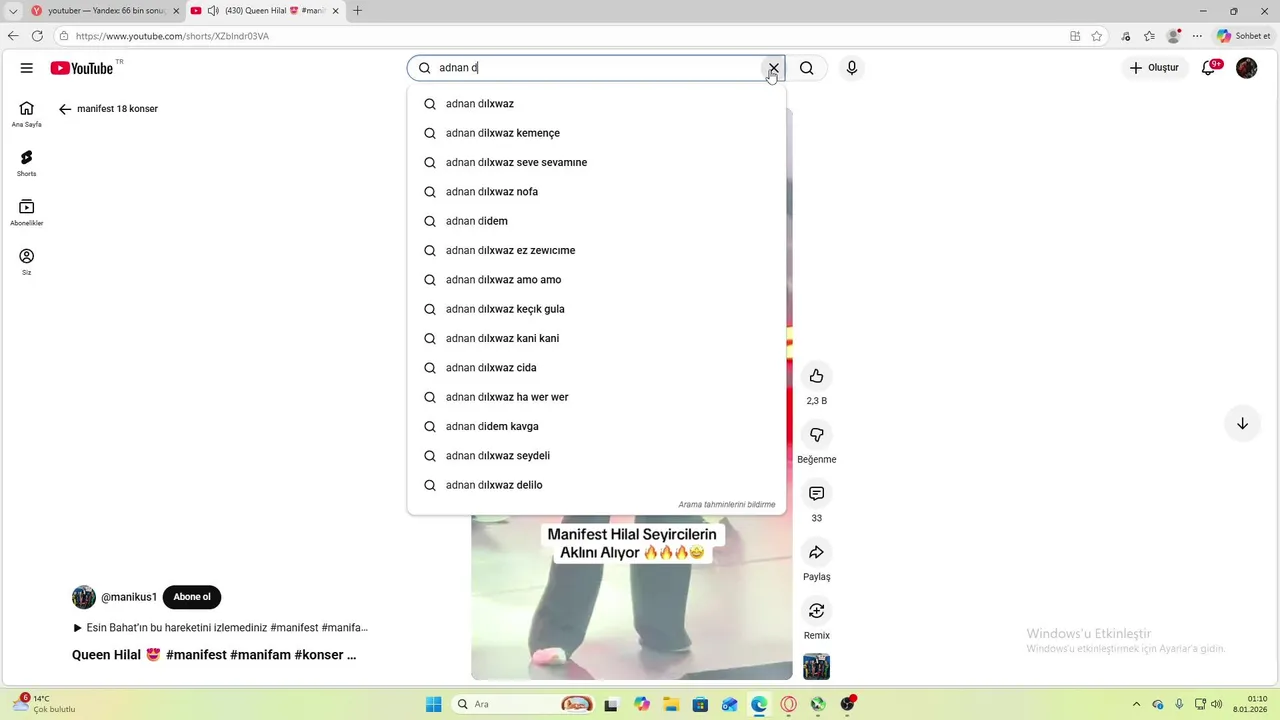Select suggestion adnan dılxwaz ez zewıcıme
Image resolution: width=1280 pixels, height=720 pixels.
[596, 250]
